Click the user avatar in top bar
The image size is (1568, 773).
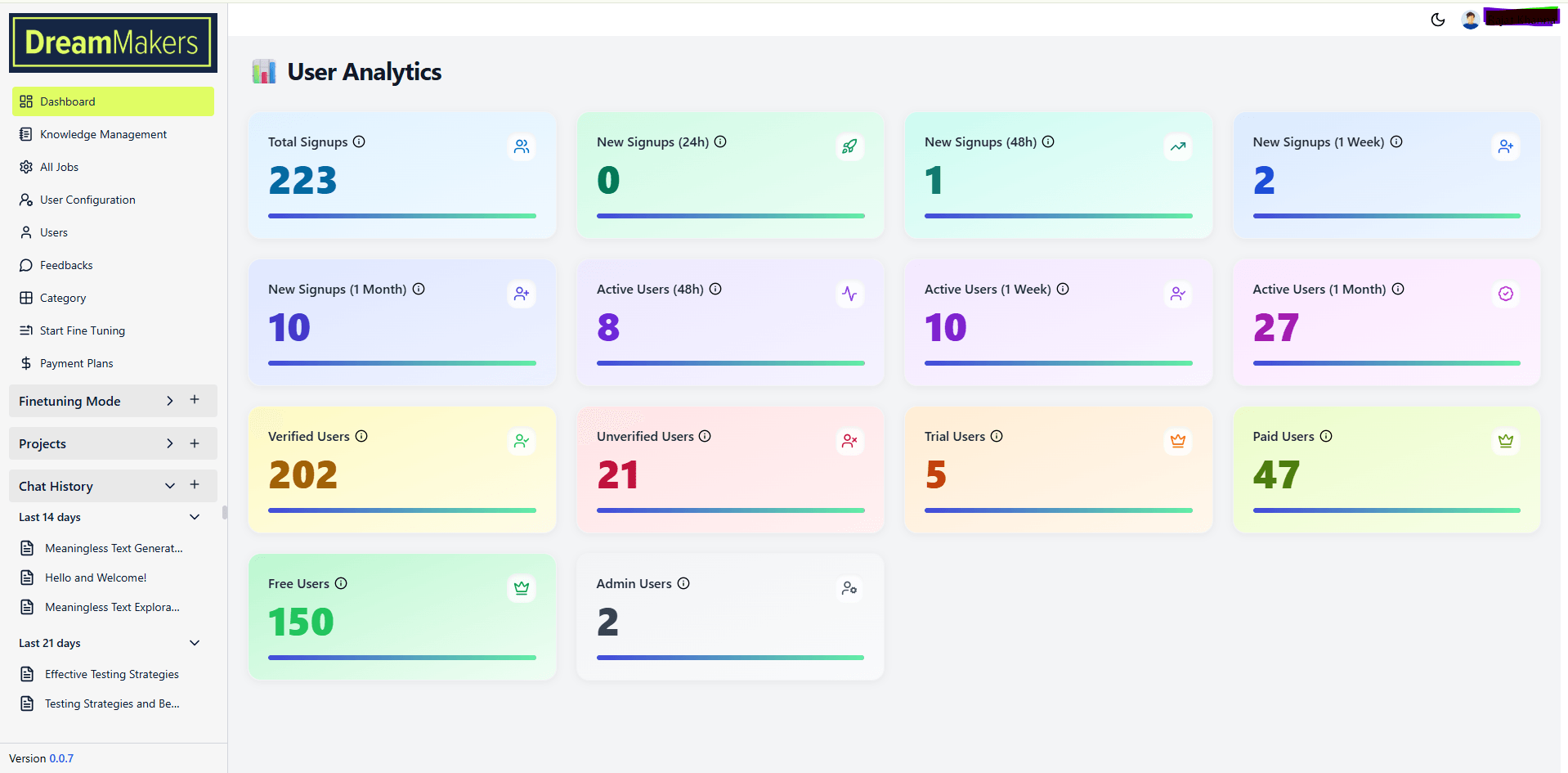click(x=1470, y=20)
